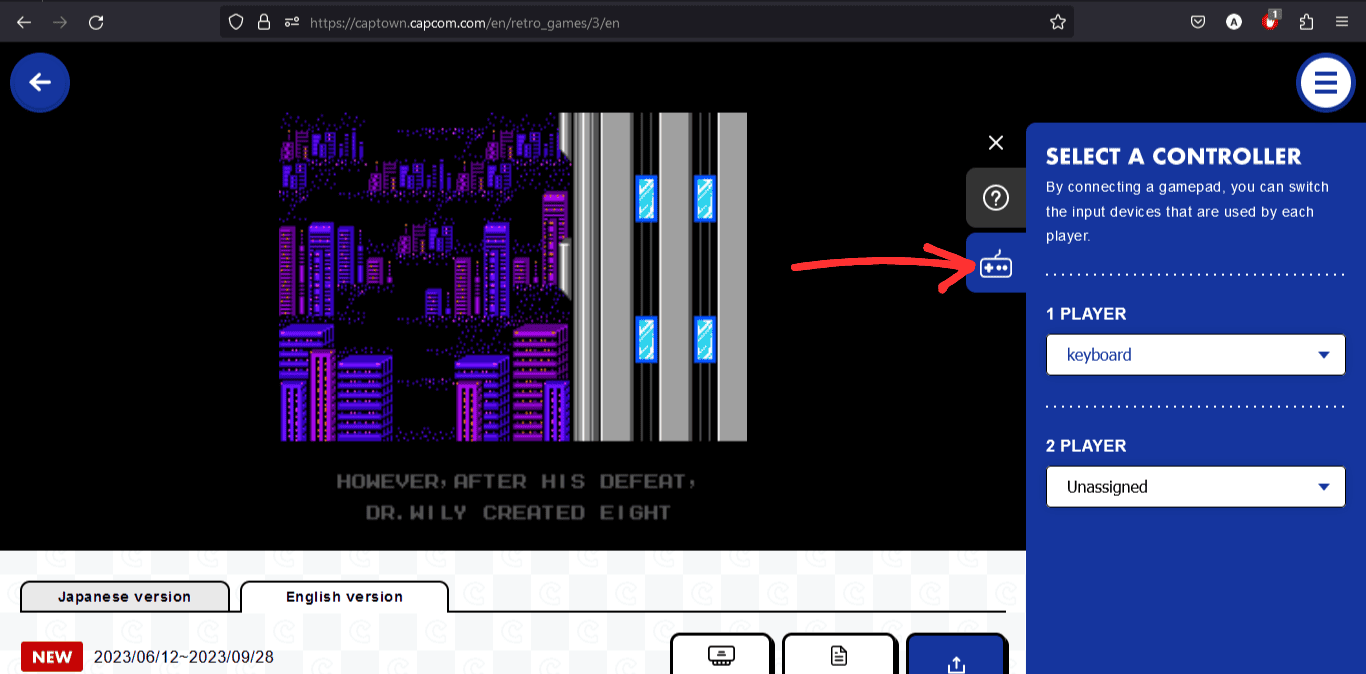Viewport: 1366px width, 674px height.
Task: Click the padlock site security icon
Action: [264, 22]
